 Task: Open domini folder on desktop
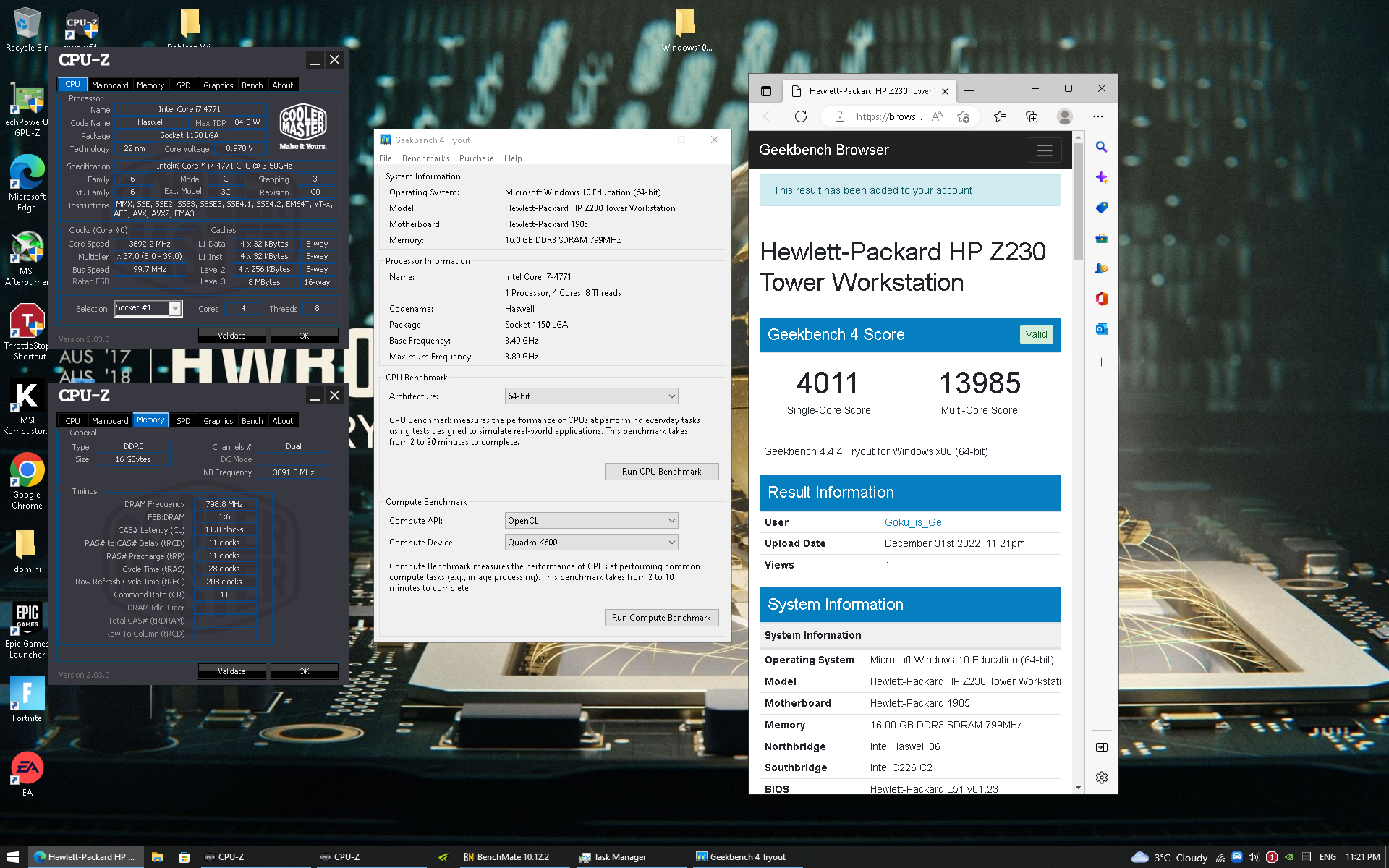[x=27, y=551]
